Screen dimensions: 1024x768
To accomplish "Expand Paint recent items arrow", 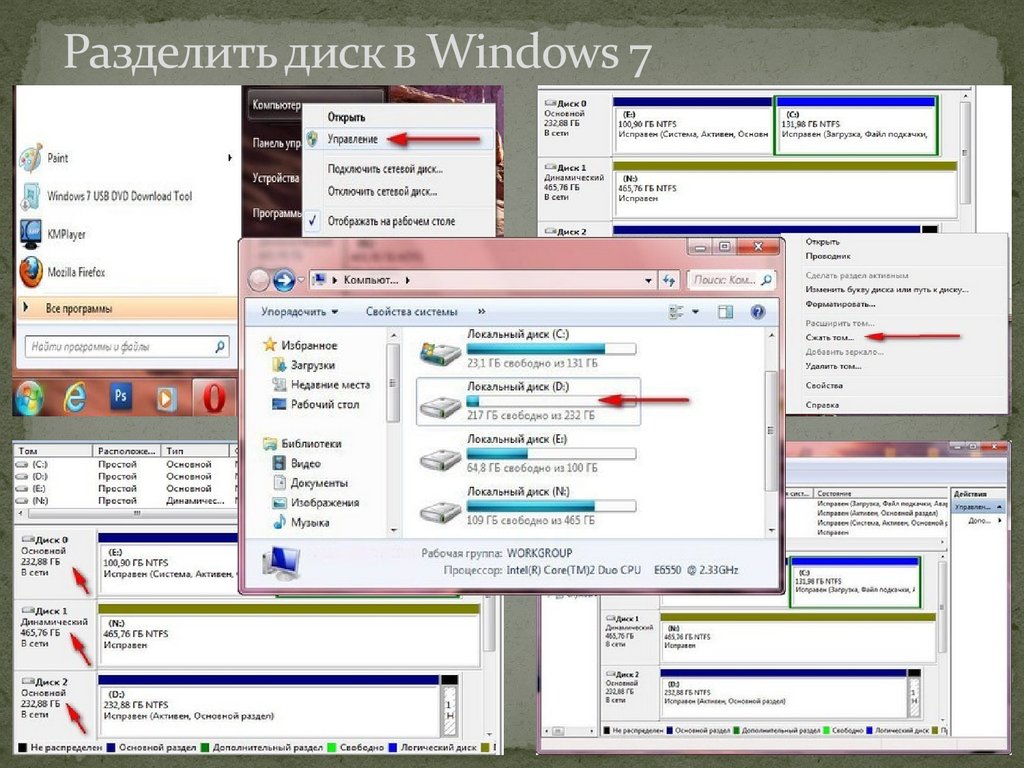I will tap(230, 157).
